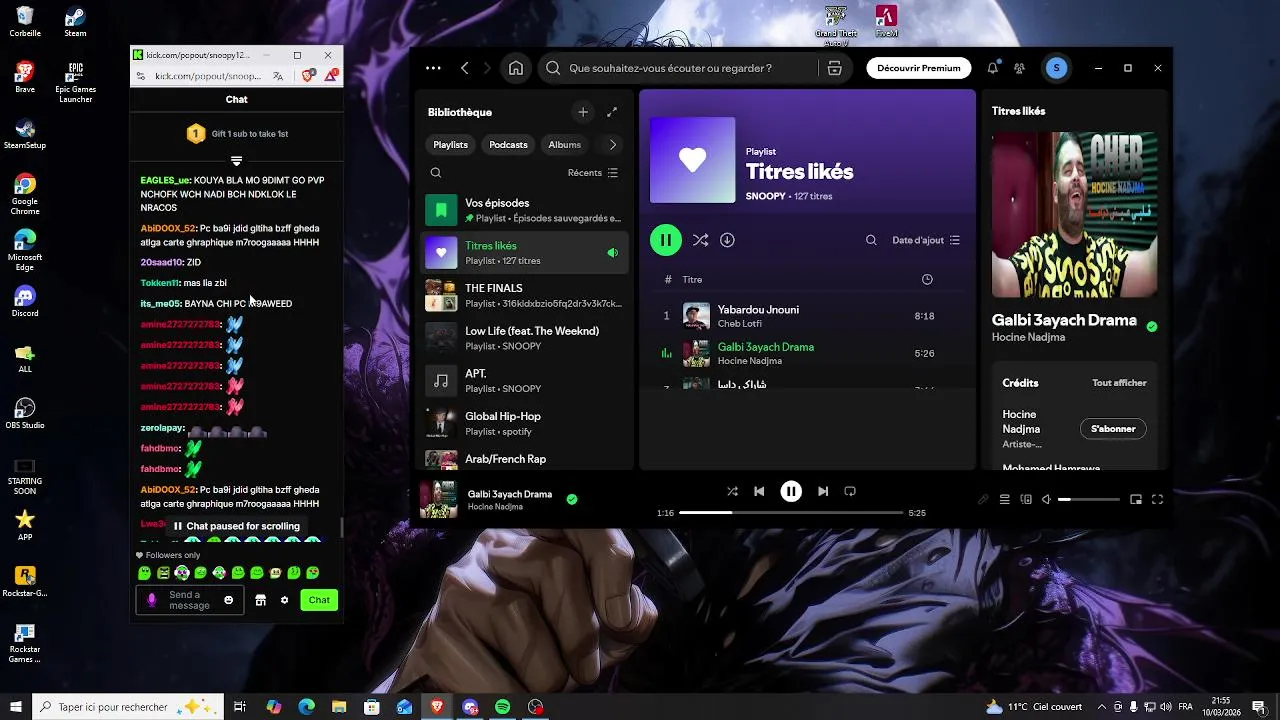Click S'abonner for Hocine Nadjma
Screen dimensions: 1280x720
1113,429
